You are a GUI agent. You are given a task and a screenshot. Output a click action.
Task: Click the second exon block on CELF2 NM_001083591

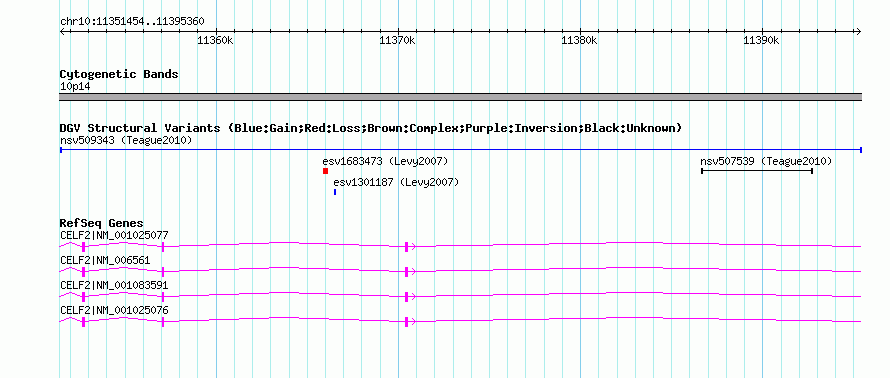pyautogui.click(x=163, y=297)
